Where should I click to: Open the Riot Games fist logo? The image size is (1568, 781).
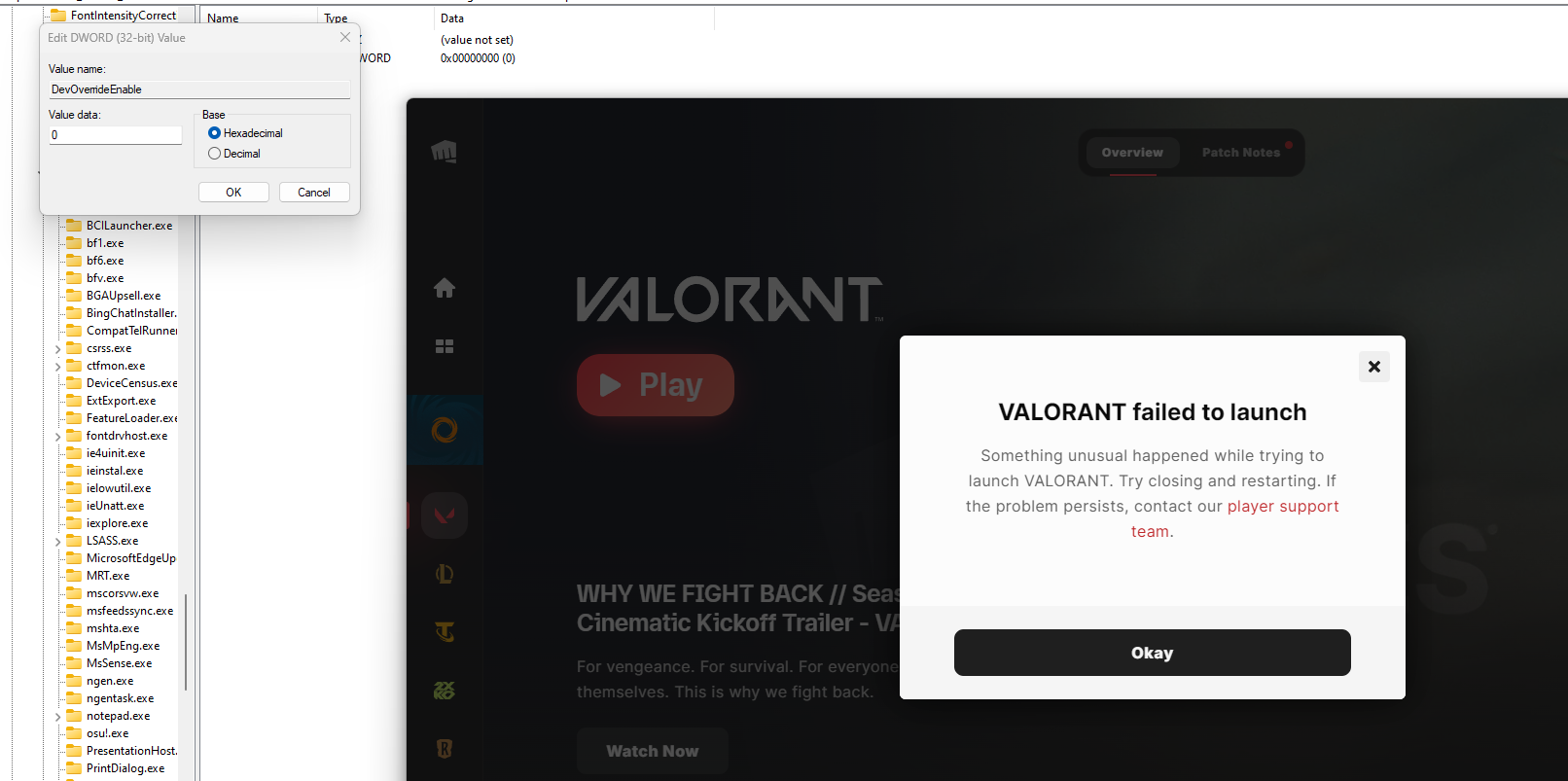[x=445, y=152]
